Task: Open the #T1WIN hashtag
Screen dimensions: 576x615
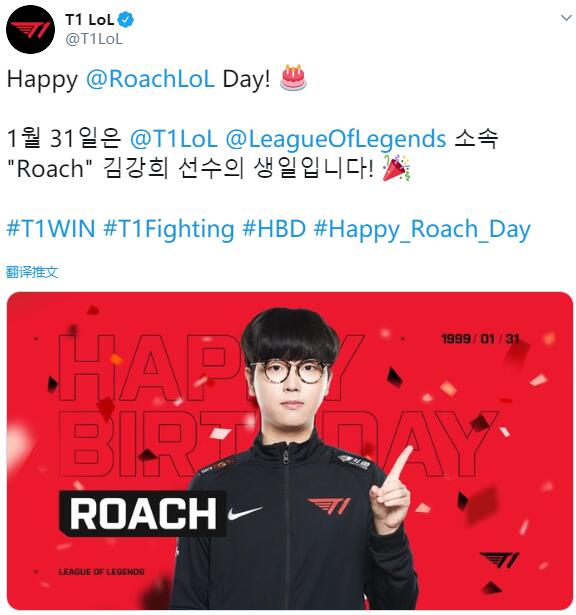Action: pyautogui.click(x=51, y=229)
